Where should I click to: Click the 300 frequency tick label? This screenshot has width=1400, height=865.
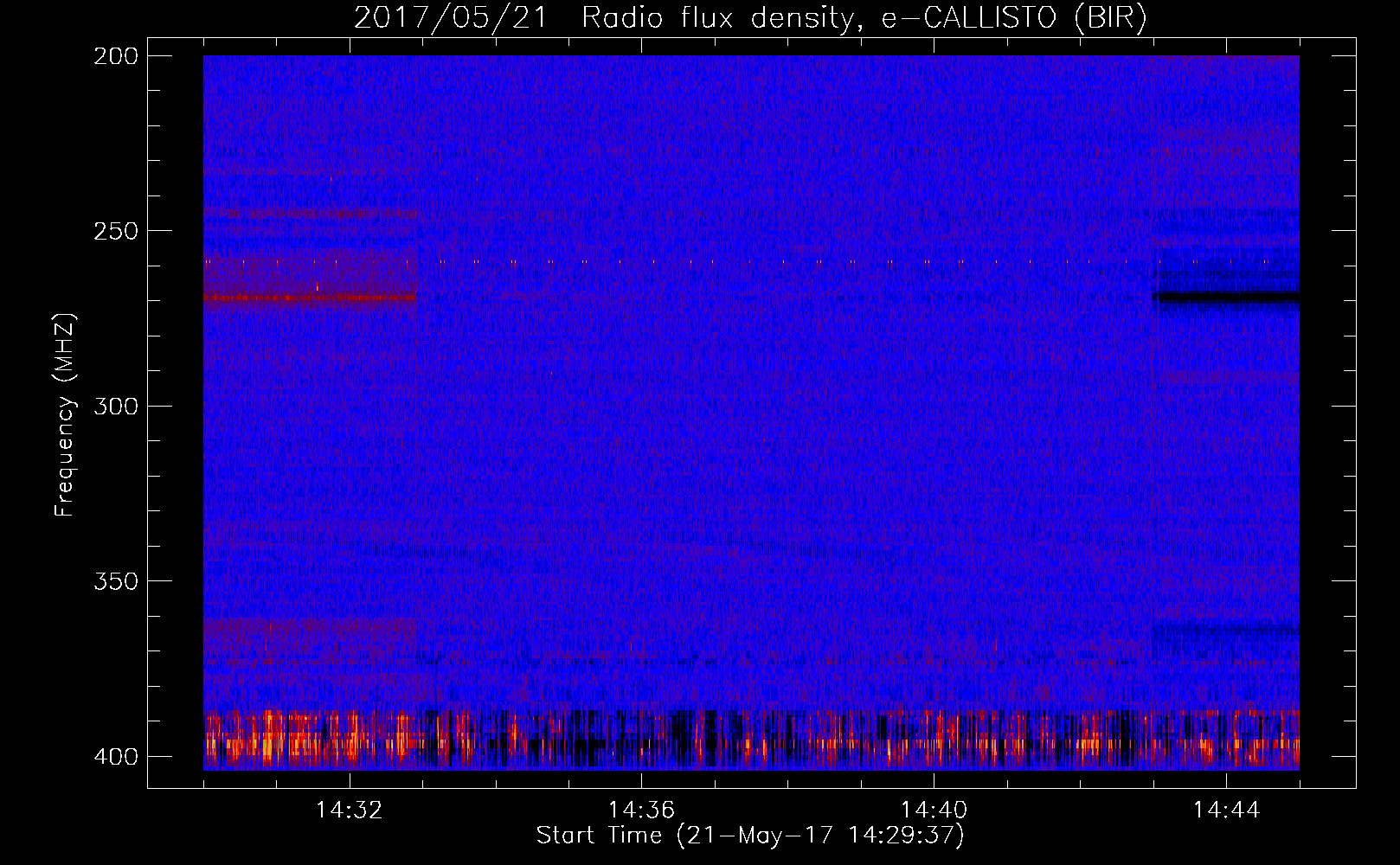coord(115,406)
